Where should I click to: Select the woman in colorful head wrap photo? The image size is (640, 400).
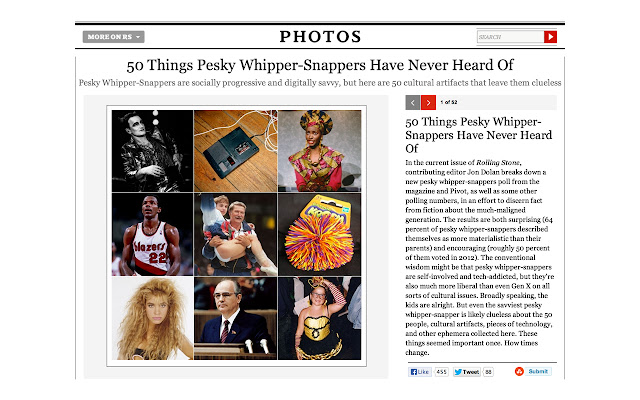pyautogui.click(x=320, y=151)
